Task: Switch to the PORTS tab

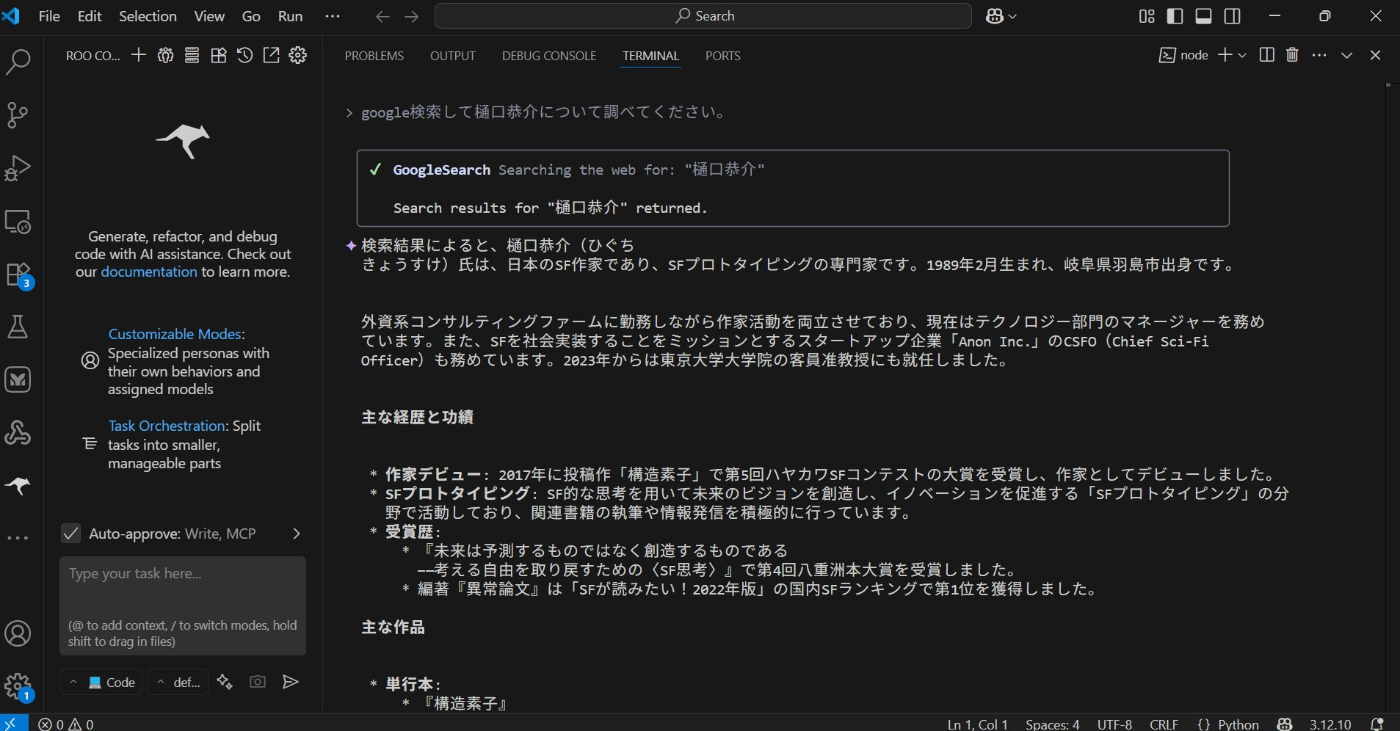Action: [x=723, y=56]
